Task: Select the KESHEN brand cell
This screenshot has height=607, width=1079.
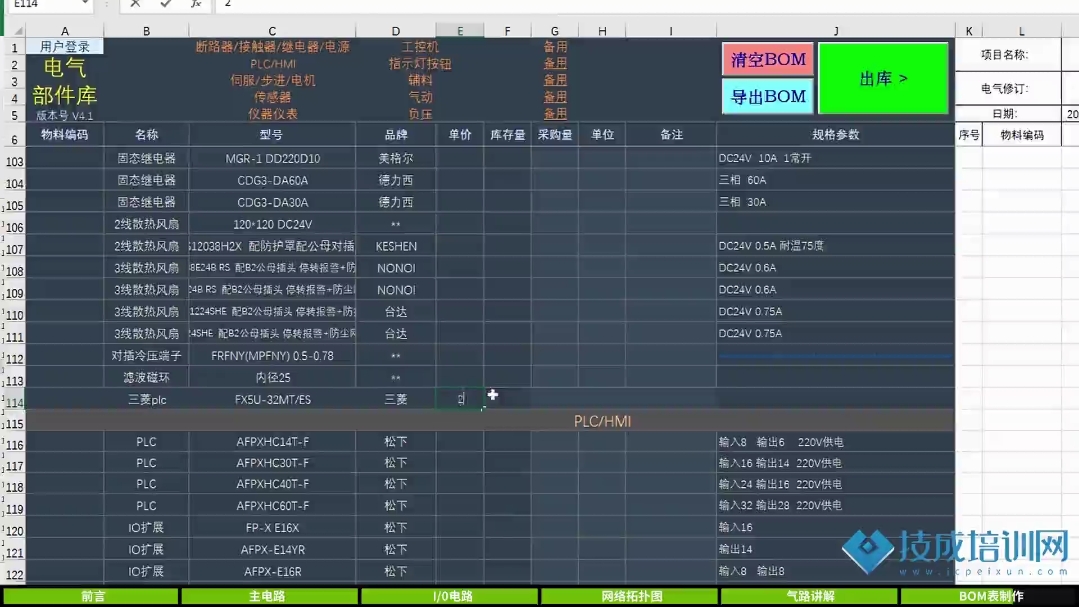Action: click(396, 246)
